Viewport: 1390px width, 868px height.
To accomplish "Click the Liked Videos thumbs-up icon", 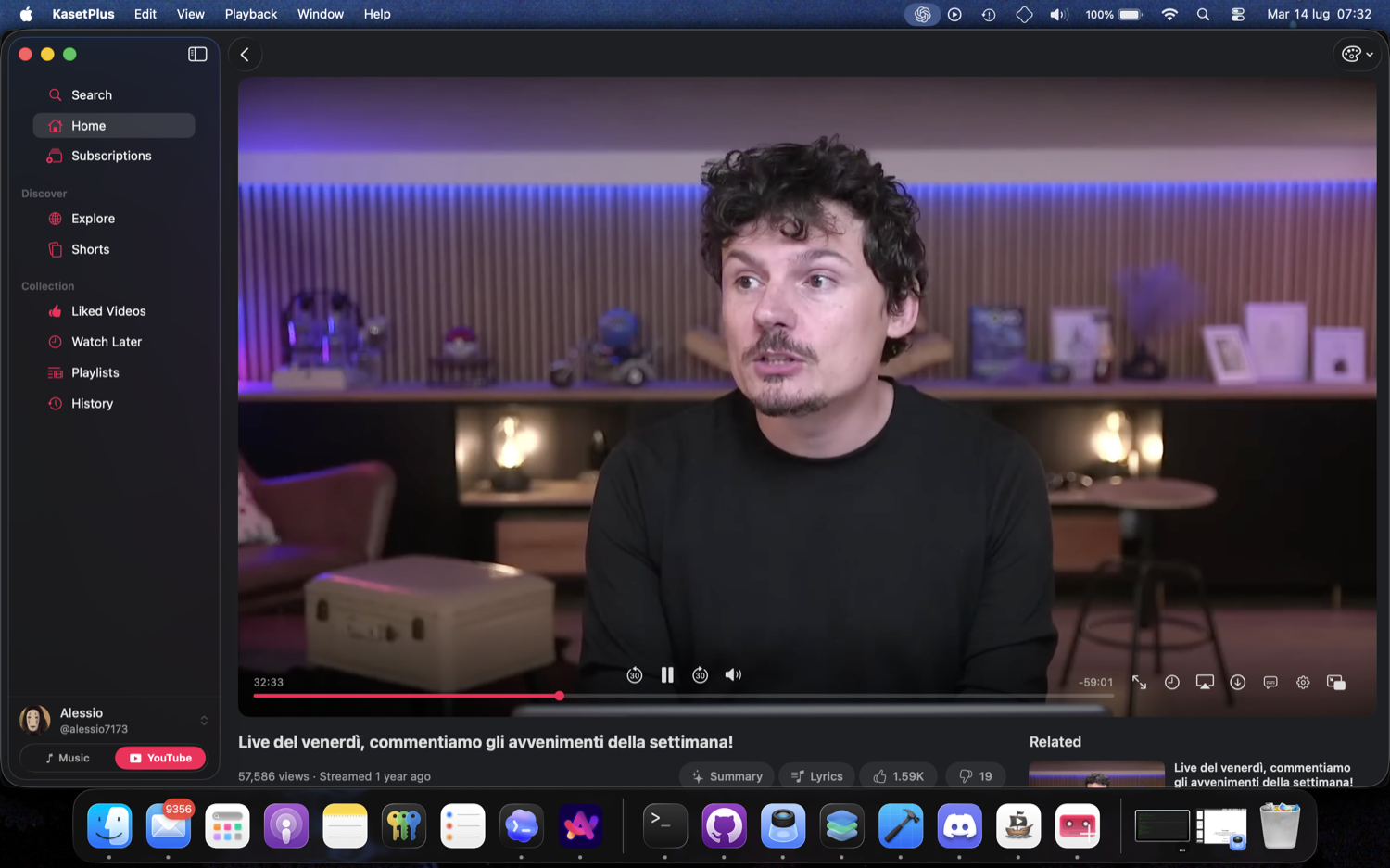I will tap(55, 311).
